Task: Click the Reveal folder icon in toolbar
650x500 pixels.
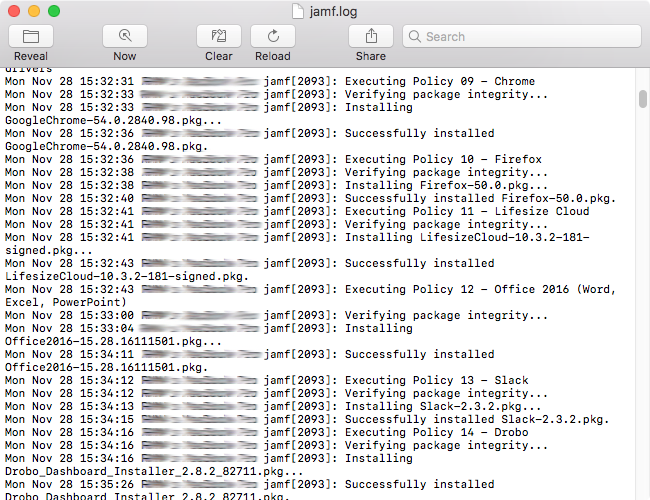Action: pos(31,36)
